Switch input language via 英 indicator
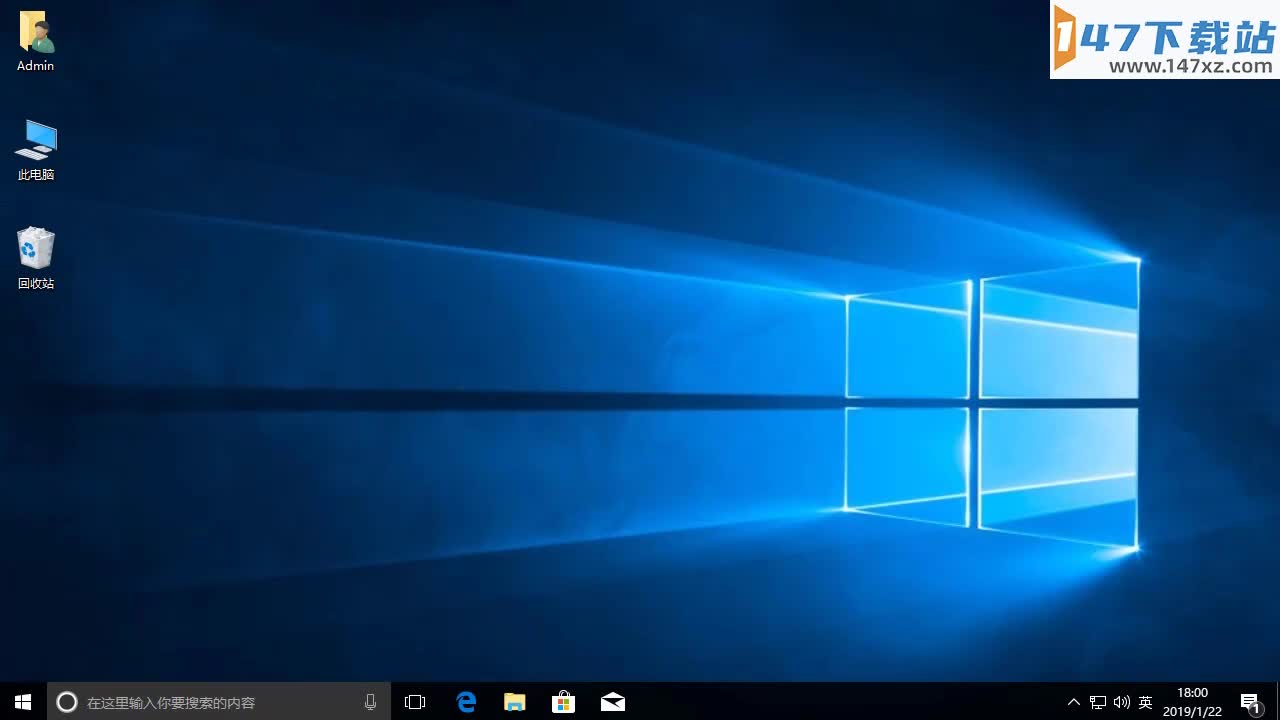Viewport: 1280px width, 720px height. (1146, 702)
